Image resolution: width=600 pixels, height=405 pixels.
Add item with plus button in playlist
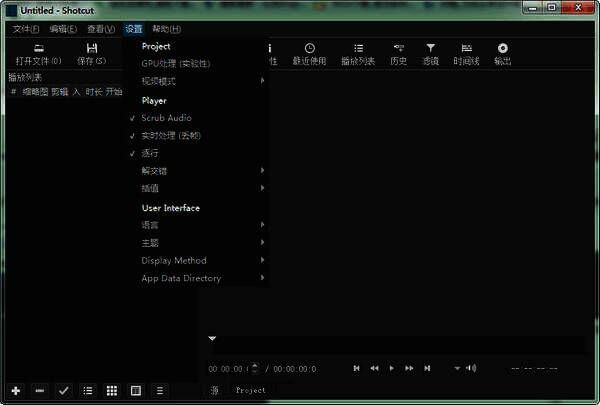click(x=16, y=390)
